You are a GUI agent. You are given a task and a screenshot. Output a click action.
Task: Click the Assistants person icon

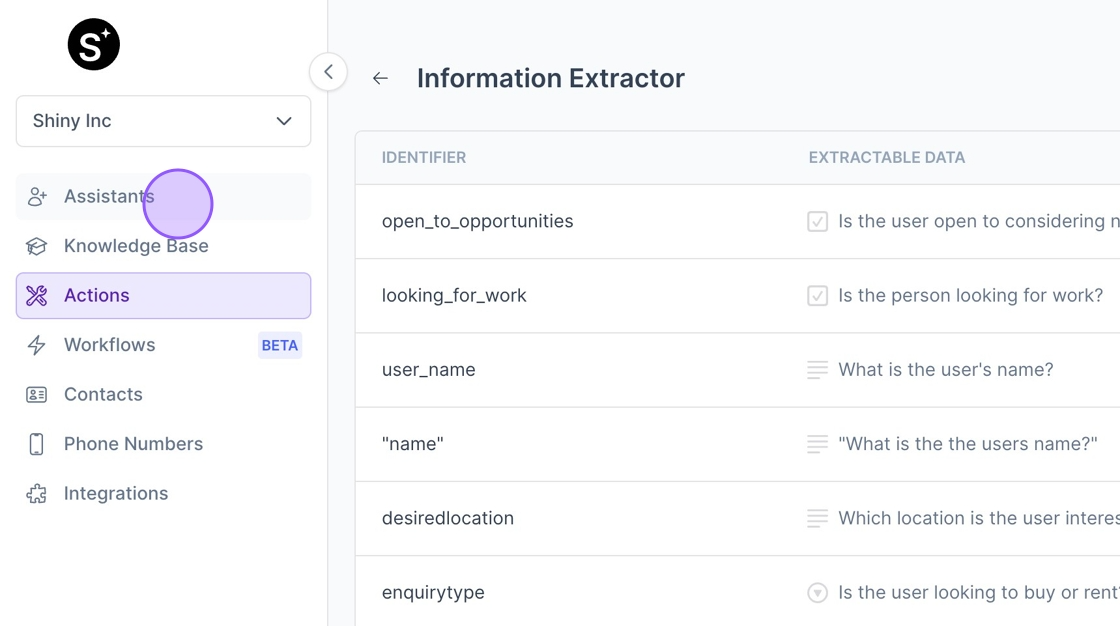pyautogui.click(x=36, y=197)
